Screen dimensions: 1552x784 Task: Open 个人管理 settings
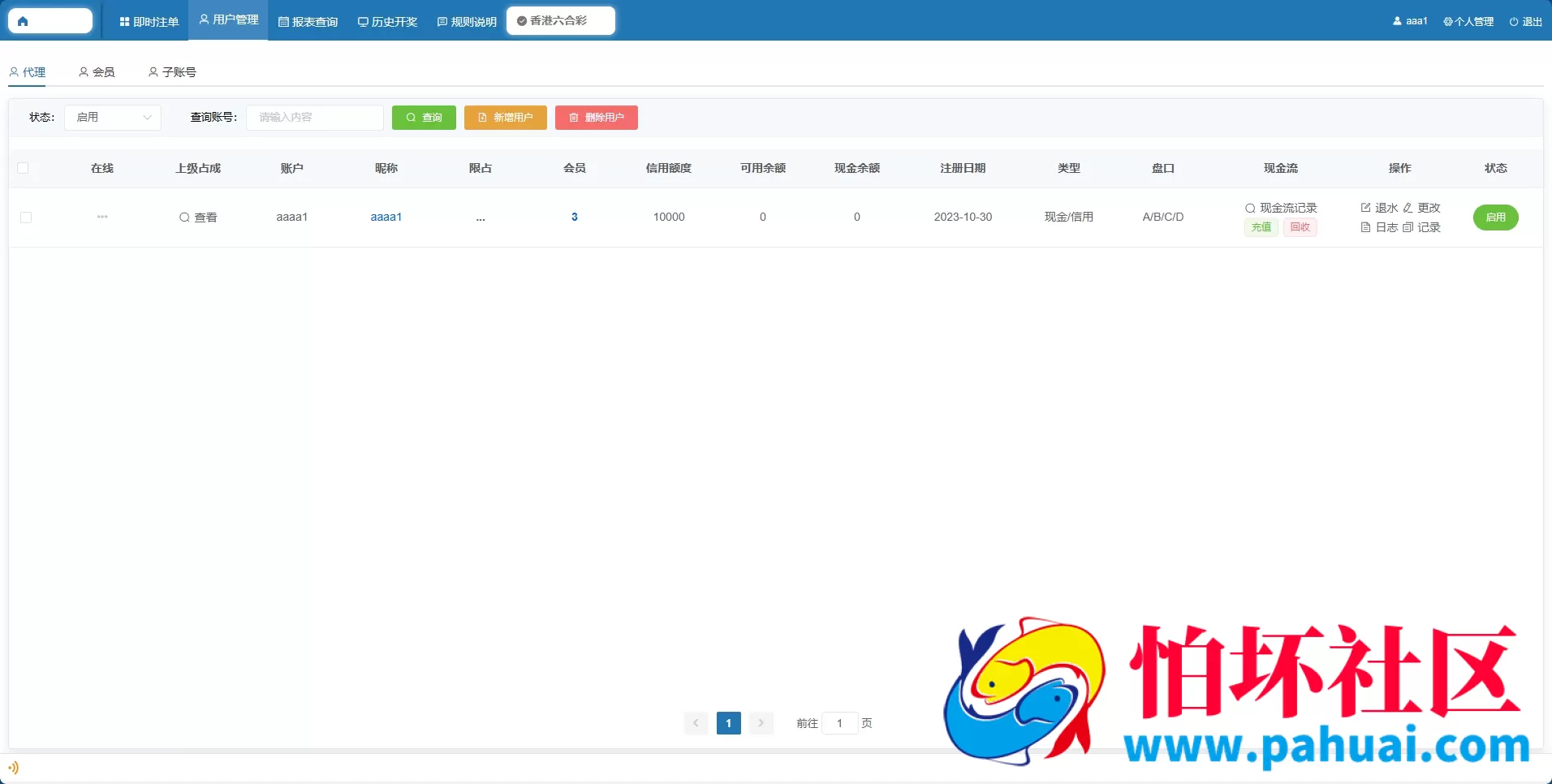pyautogui.click(x=1468, y=22)
